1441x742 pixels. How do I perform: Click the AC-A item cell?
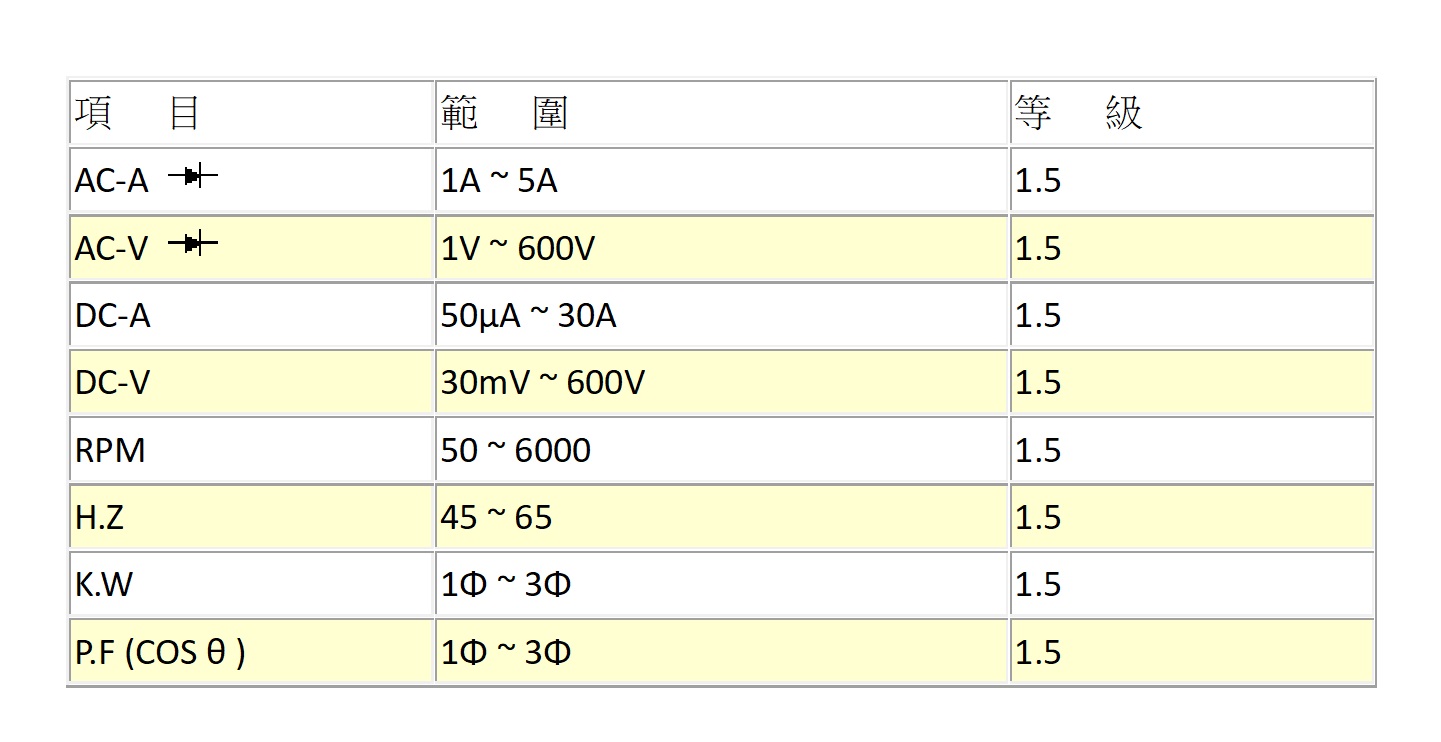252,181
